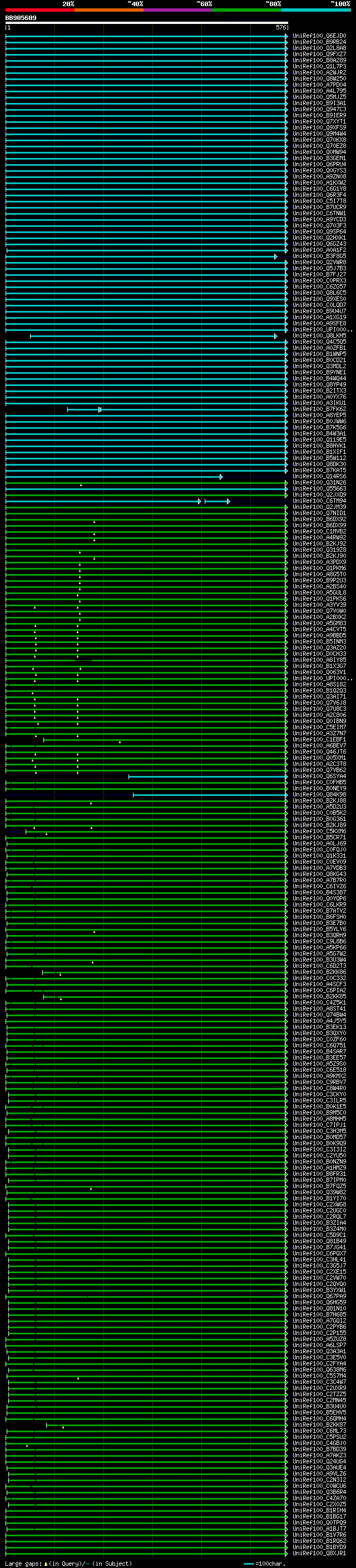Select the UniRef100_Q31N26 label
The image size is (356, 1568).
tap(319, 483)
